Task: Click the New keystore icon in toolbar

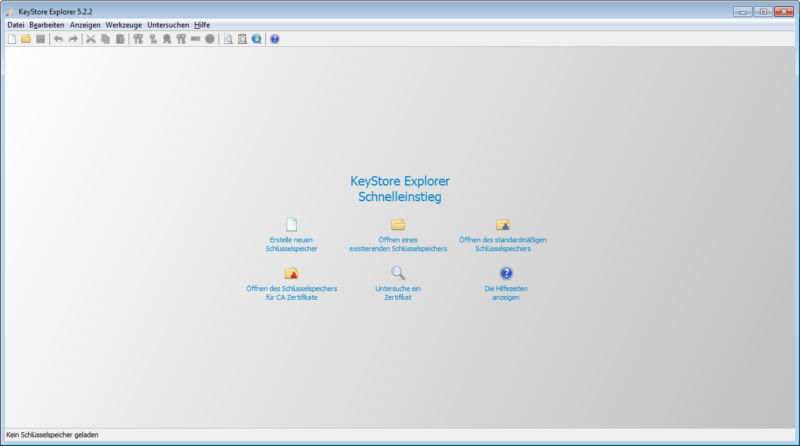Action: 11,39
